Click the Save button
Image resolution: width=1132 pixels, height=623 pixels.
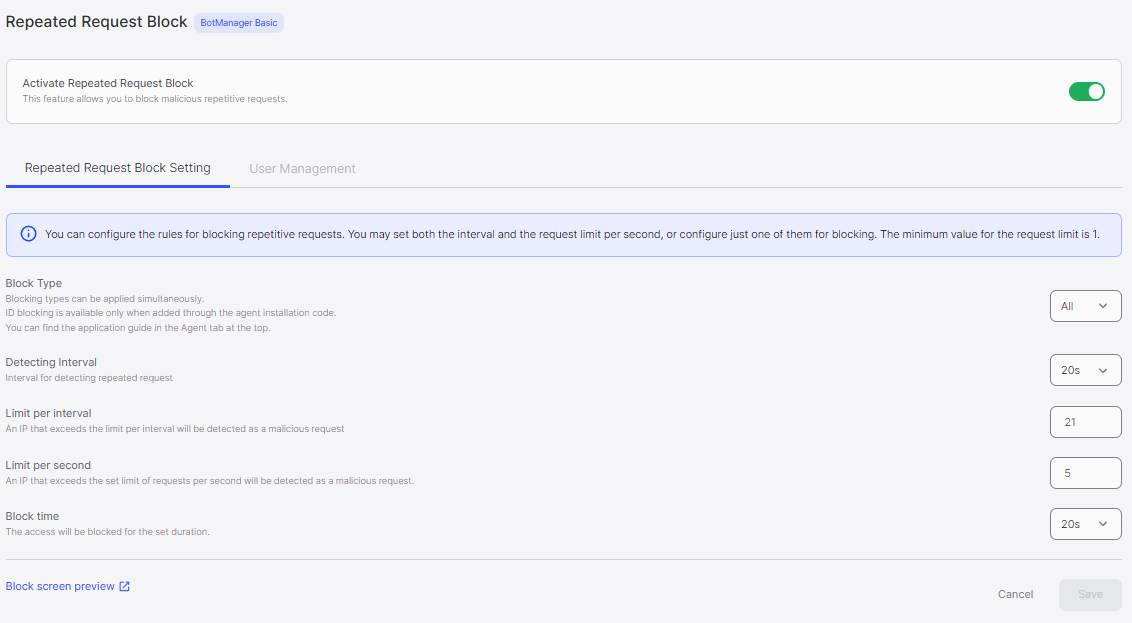[1089, 594]
